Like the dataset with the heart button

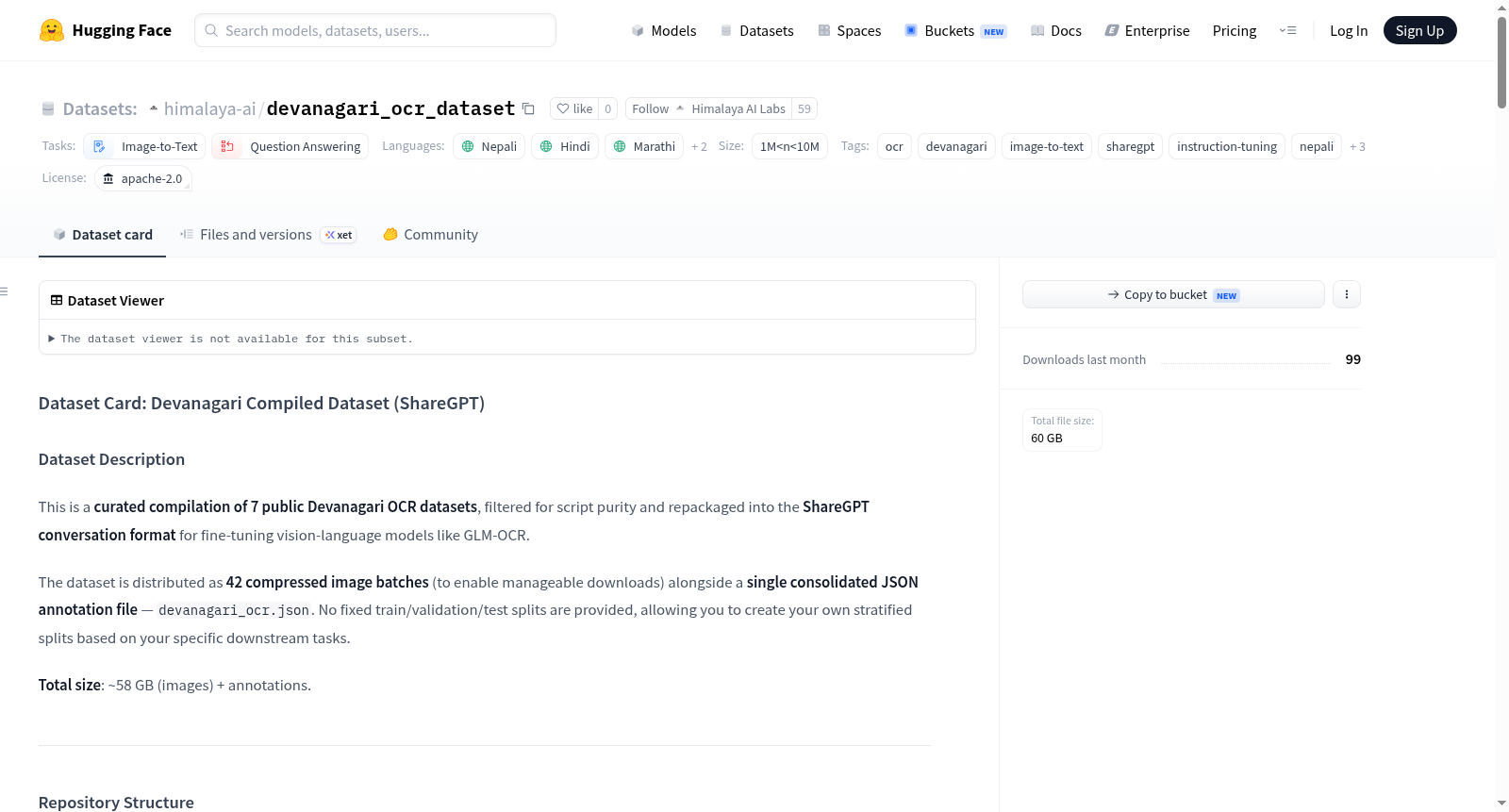pyautogui.click(x=574, y=108)
